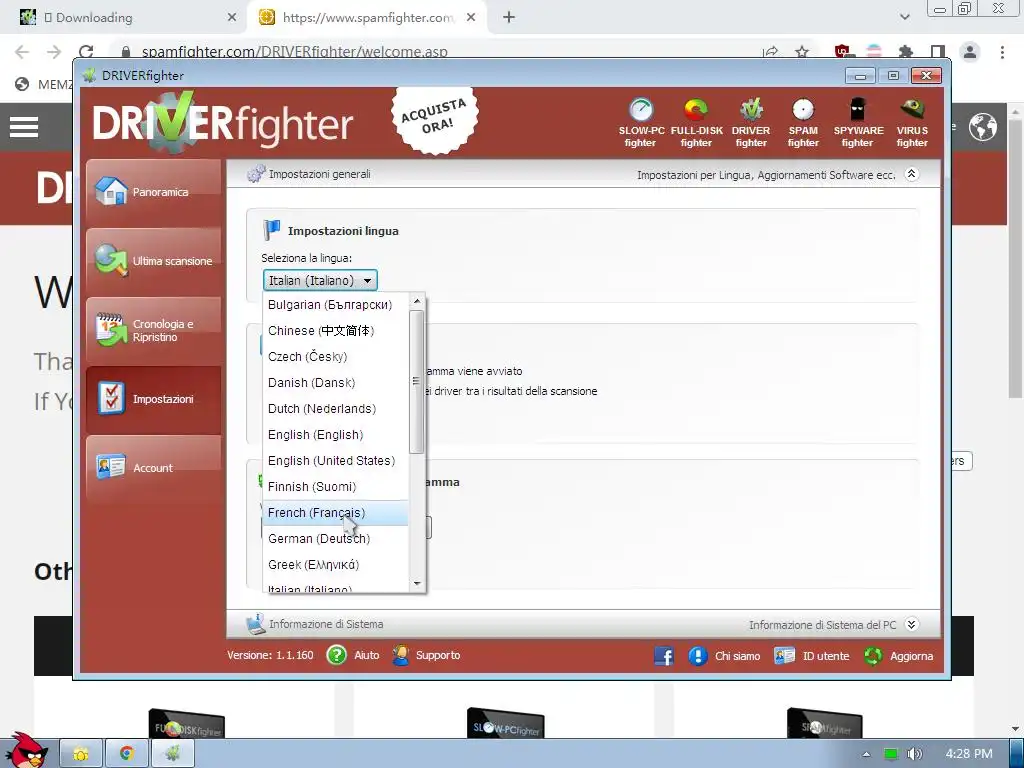Choose Chinese from language list

tap(335, 330)
